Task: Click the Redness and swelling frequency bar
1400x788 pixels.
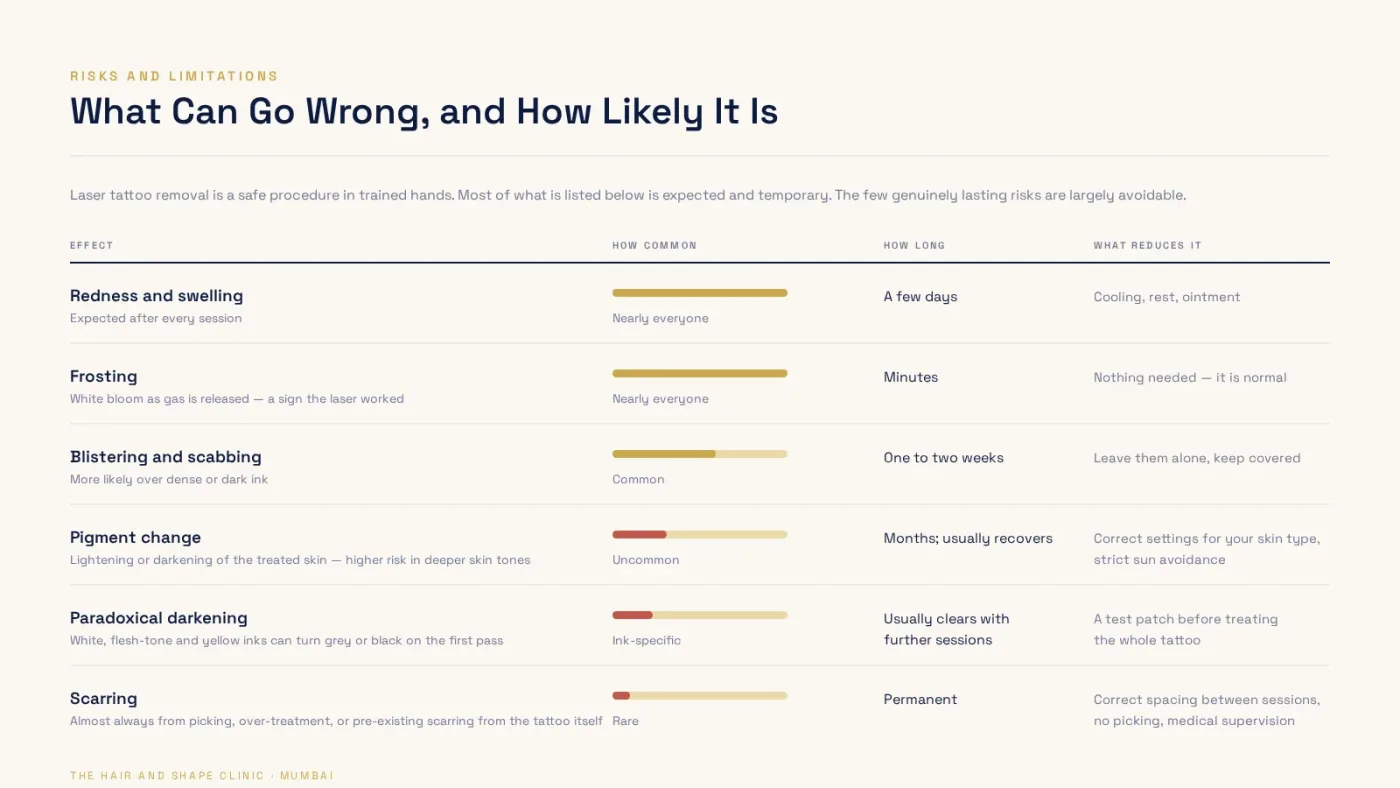Action: 700,293
